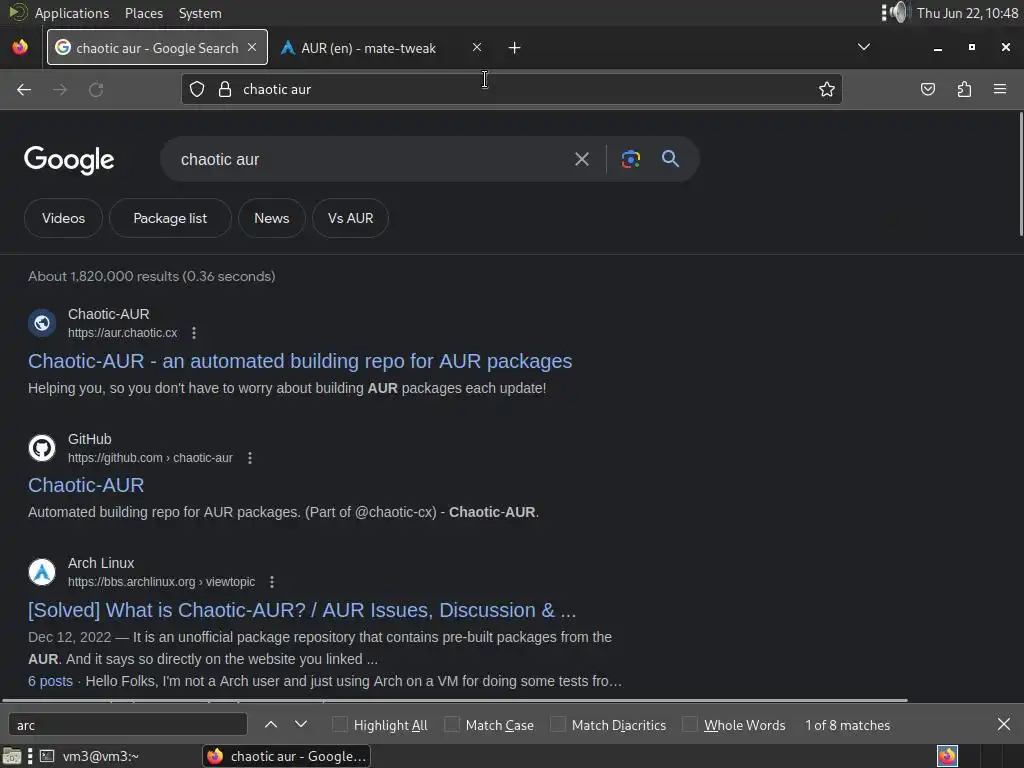Open the Save to Pocket icon
This screenshot has width=1024, height=768.
pyautogui.click(x=927, y=89)
